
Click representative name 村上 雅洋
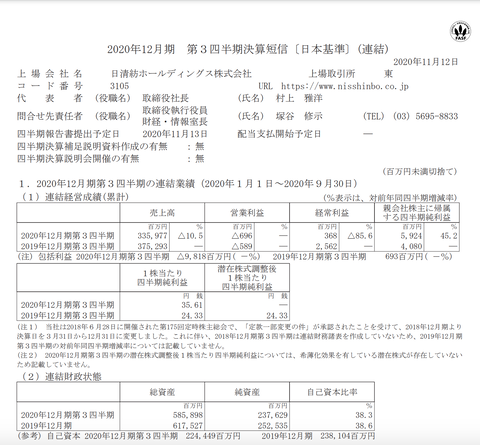click(x=299, y=98)
